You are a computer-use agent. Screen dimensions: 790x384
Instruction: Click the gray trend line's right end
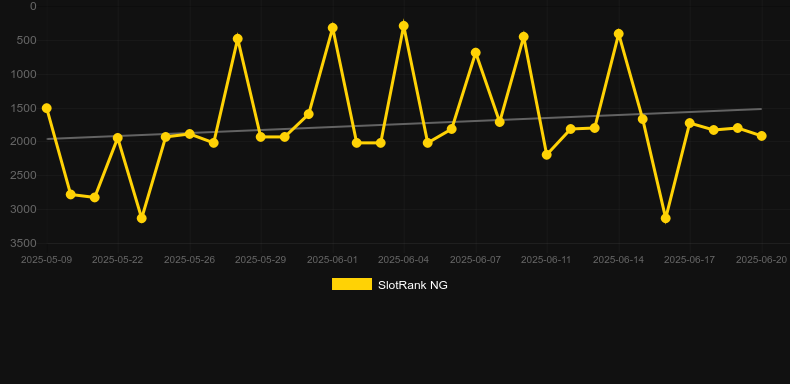[760, 109]
